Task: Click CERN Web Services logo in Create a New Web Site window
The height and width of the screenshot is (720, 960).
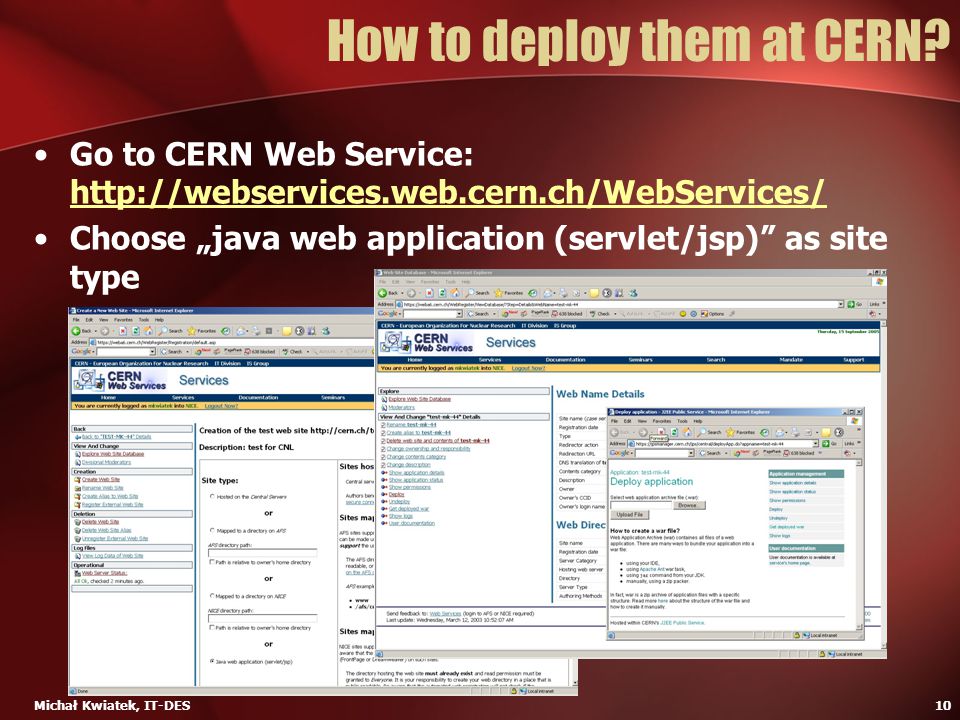Action: [x=120, y=380]
